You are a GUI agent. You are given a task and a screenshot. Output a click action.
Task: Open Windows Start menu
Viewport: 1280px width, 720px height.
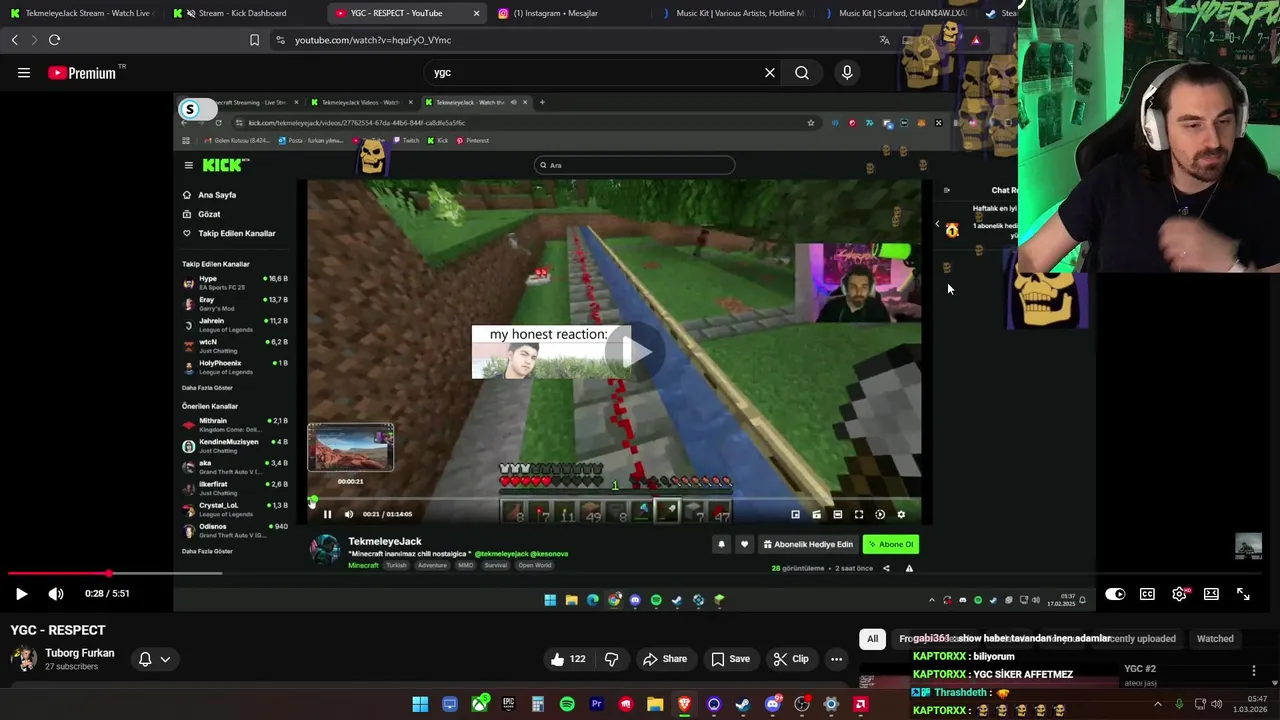[420, 704]
